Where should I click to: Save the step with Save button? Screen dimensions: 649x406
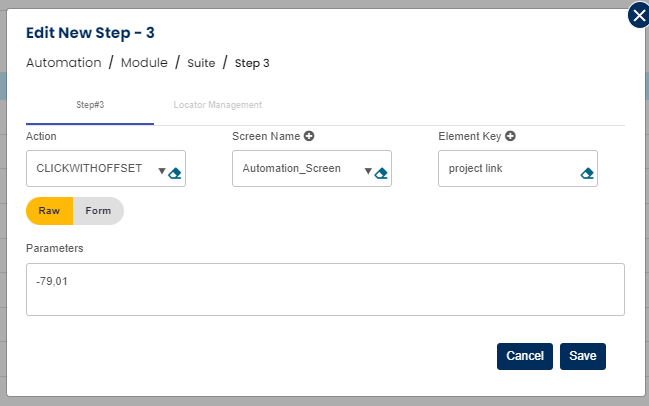point(582,356)
